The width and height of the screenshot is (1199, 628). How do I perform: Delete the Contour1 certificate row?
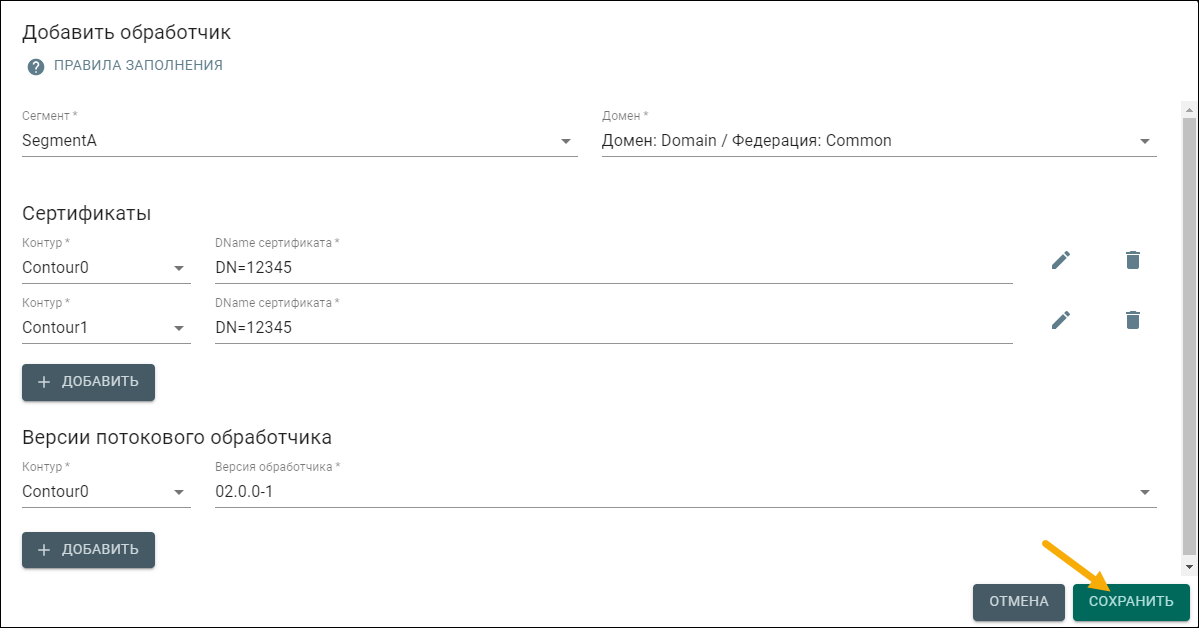click(x=1132, y=320)
